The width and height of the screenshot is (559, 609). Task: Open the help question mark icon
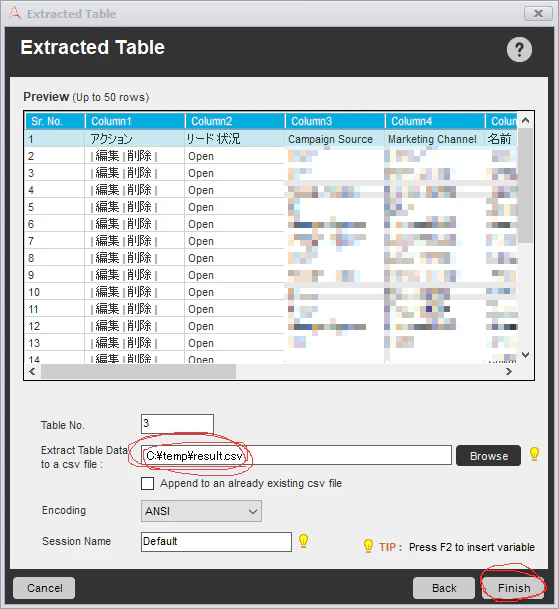(519, 49)
